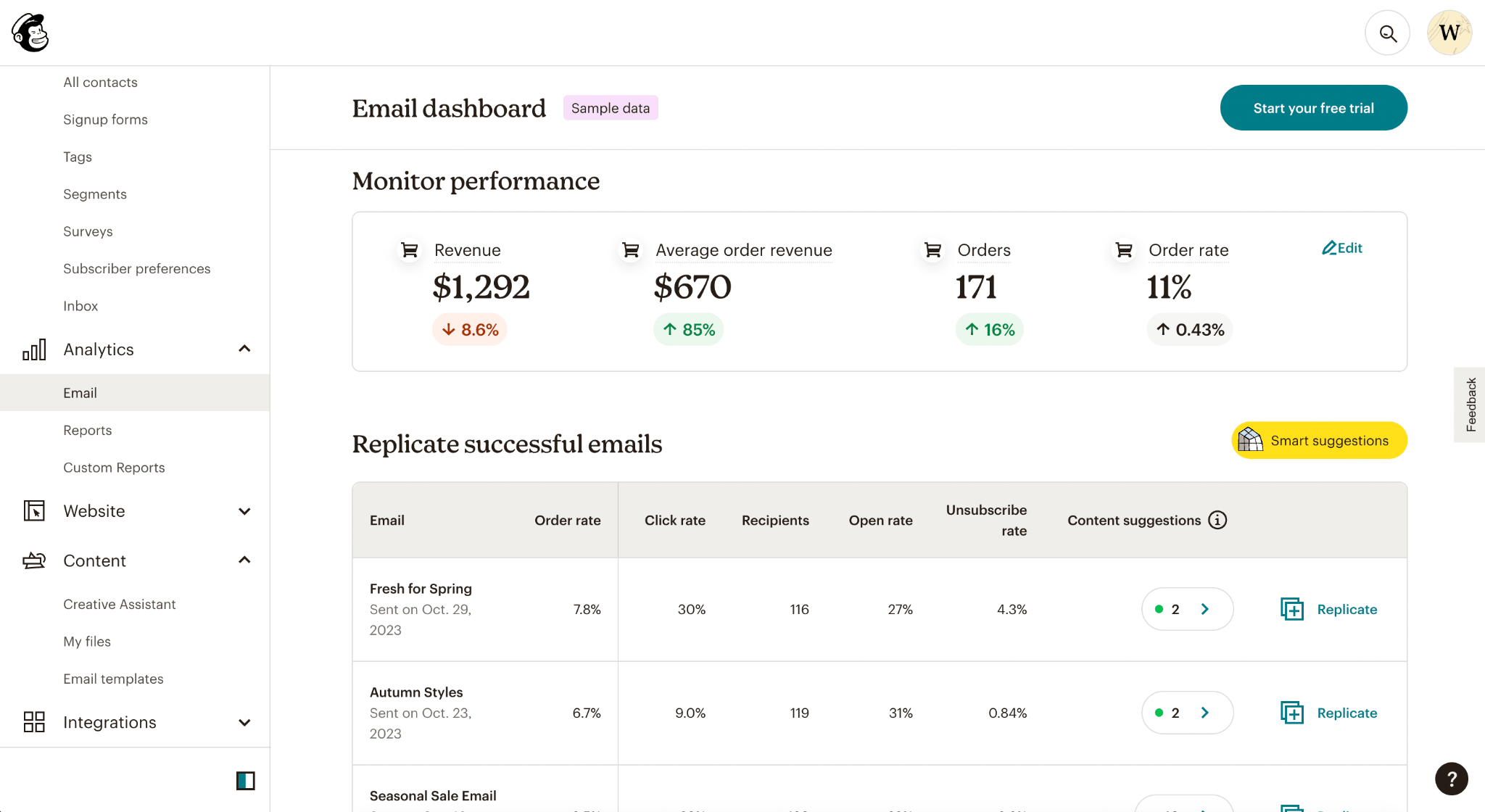
Task: Click the Autumn Styles email name
Action: click(x=416, y=692)
